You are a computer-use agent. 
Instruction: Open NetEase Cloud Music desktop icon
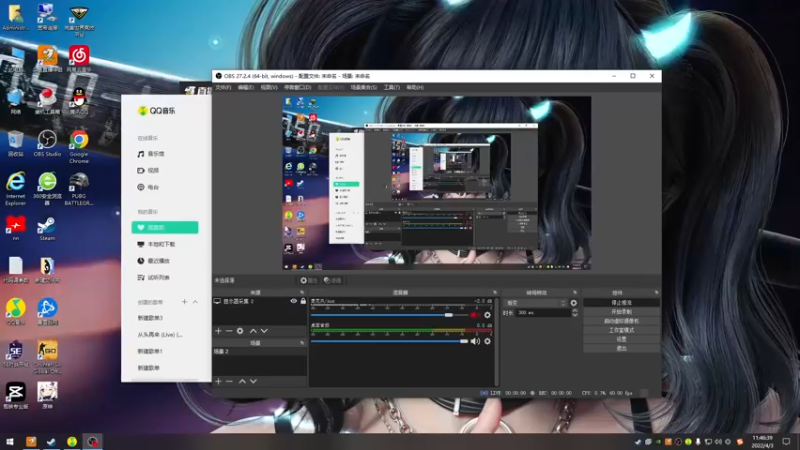tap(79, 58)
